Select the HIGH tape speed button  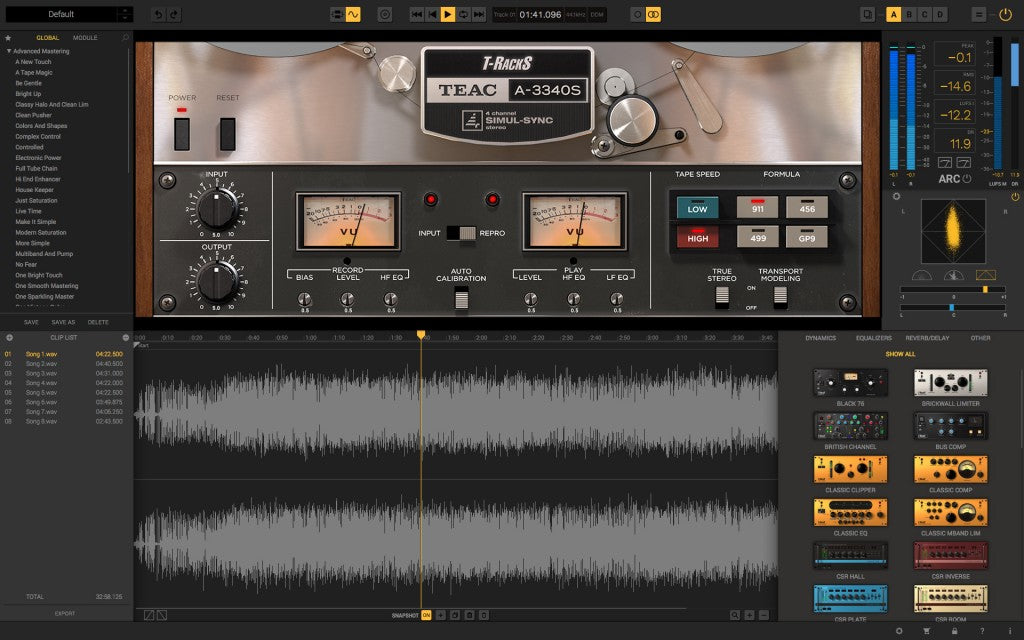click(697, 237)
